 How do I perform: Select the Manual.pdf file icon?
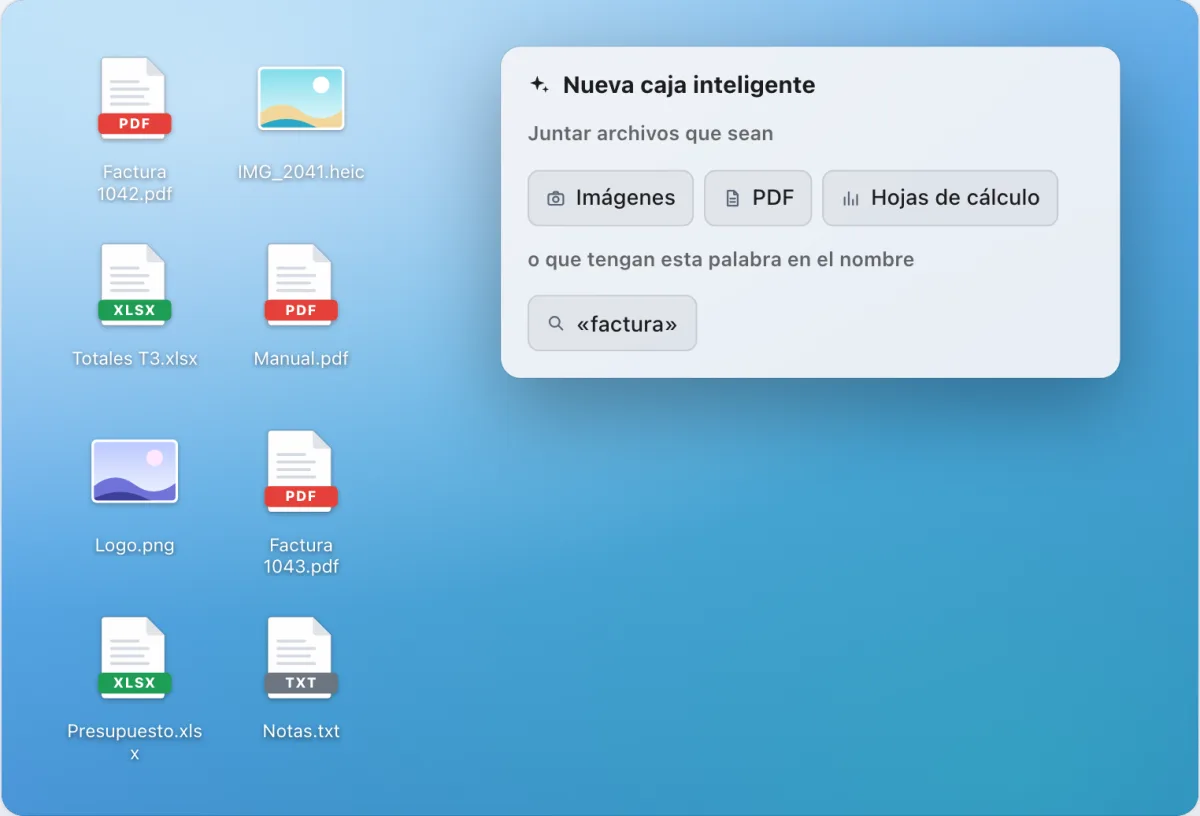click(x=301, y=286)
